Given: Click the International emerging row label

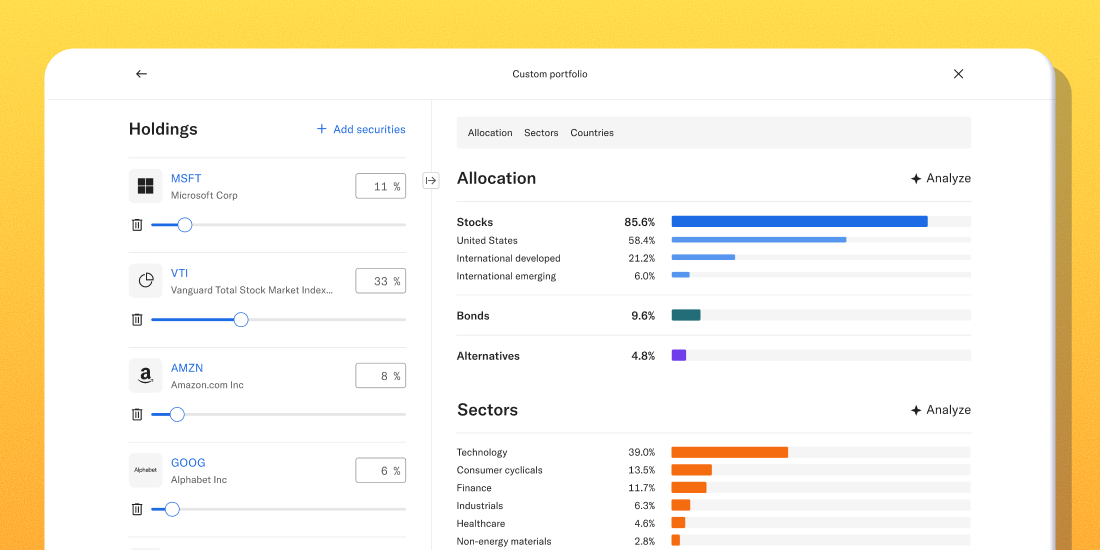Looking at the screenshot, I should [x=507, y=276].
